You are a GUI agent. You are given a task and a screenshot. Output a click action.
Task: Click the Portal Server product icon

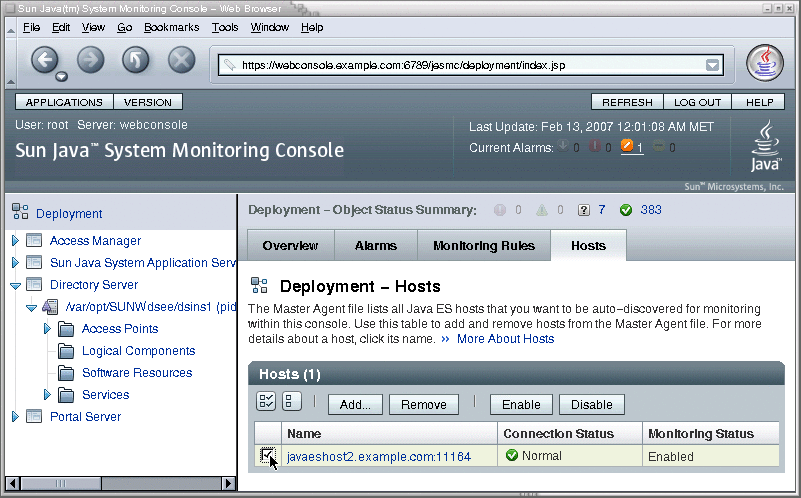[x=34, y=416]
